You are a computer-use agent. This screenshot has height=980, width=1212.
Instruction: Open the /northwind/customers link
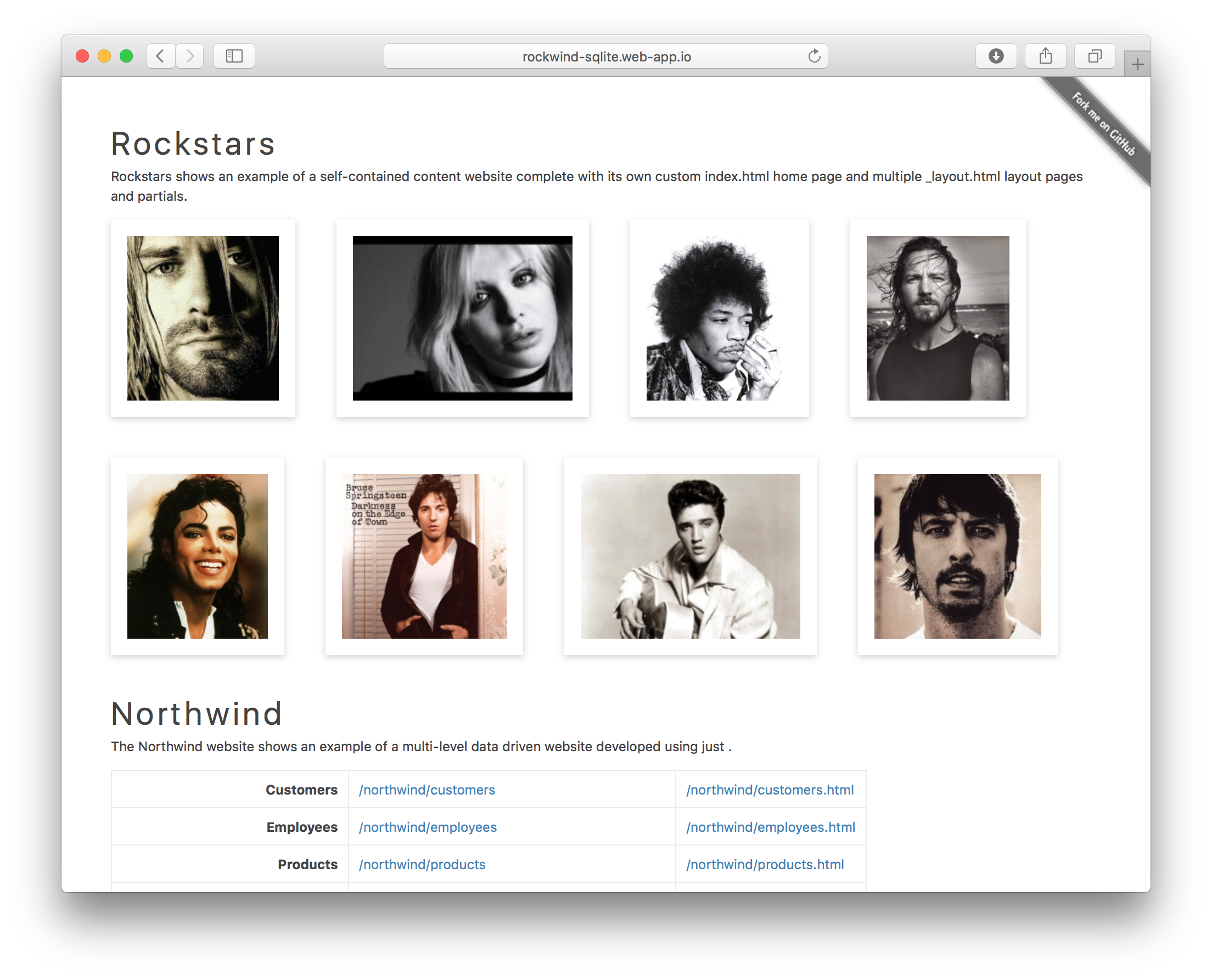coord(427,790)
